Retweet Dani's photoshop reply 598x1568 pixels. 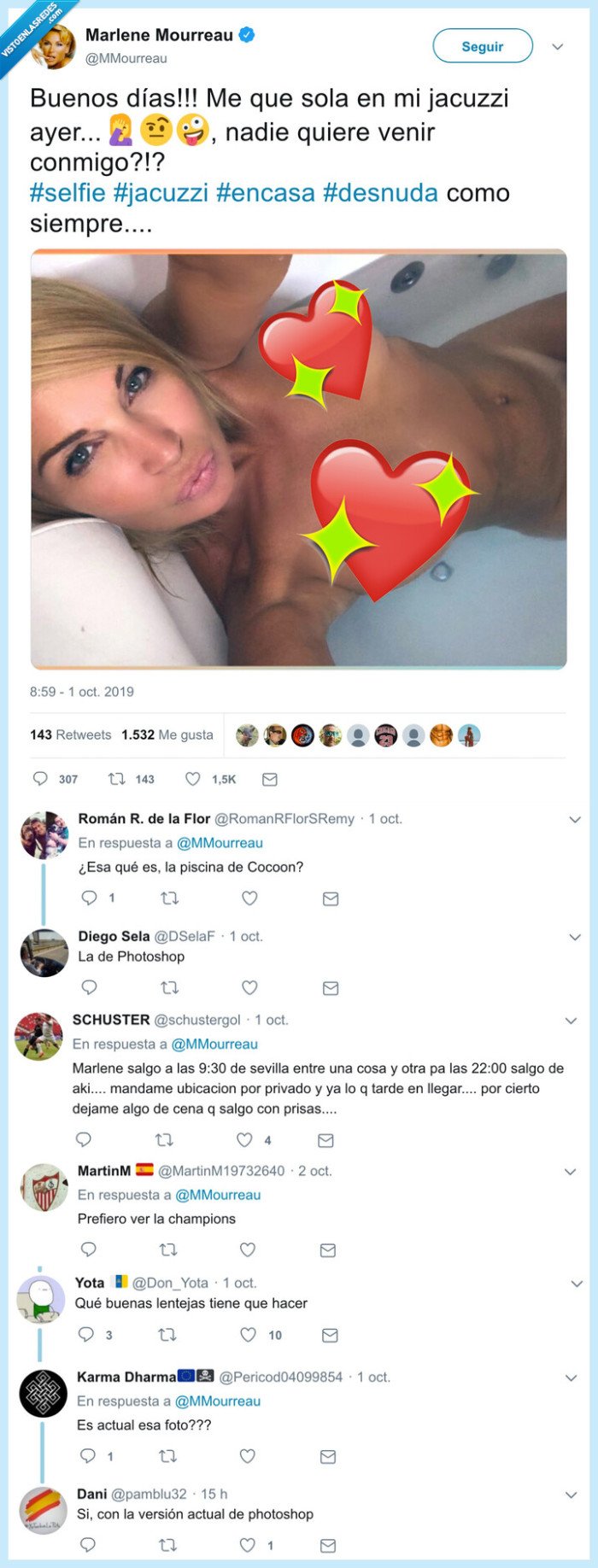[x=167, y=1545]
